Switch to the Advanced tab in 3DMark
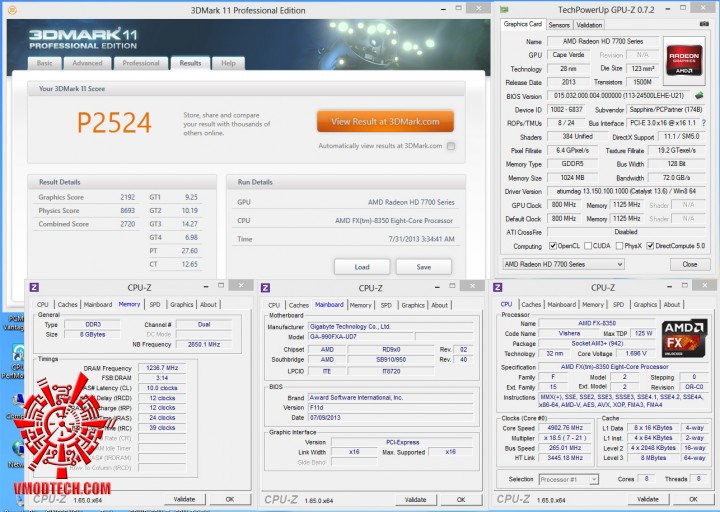Image resolution: width=720 pixels, height=512 pixels. click(87, 63)
